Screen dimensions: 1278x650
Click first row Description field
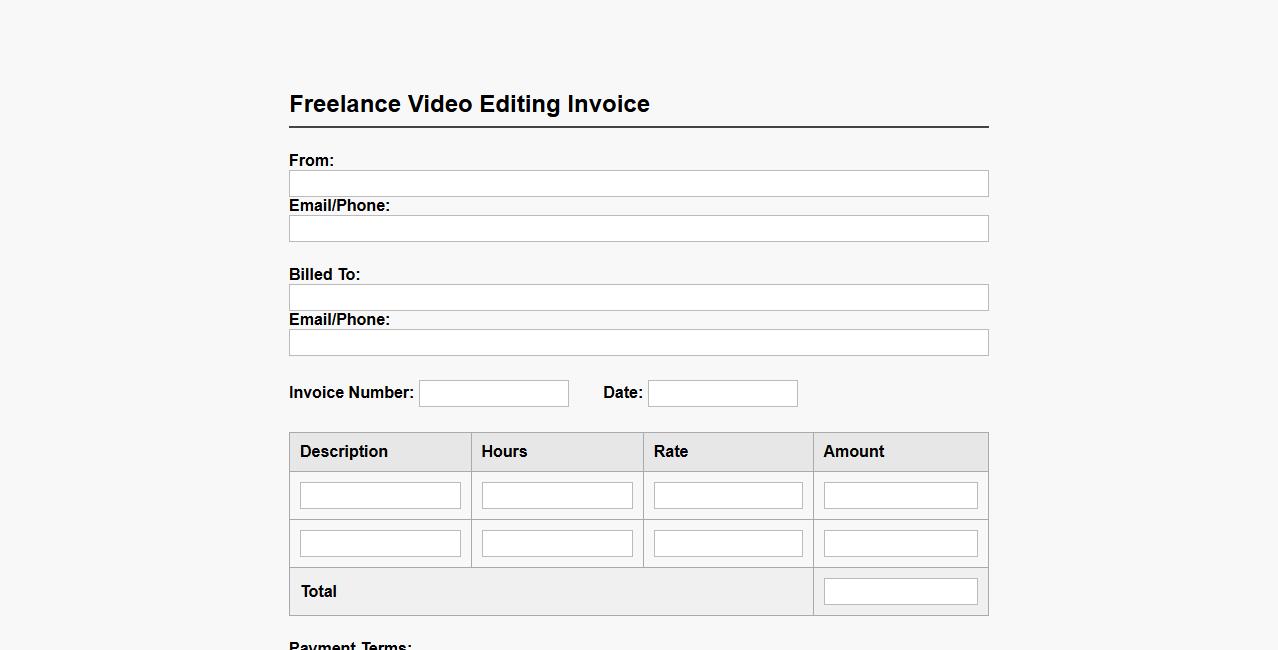[380, 495]
